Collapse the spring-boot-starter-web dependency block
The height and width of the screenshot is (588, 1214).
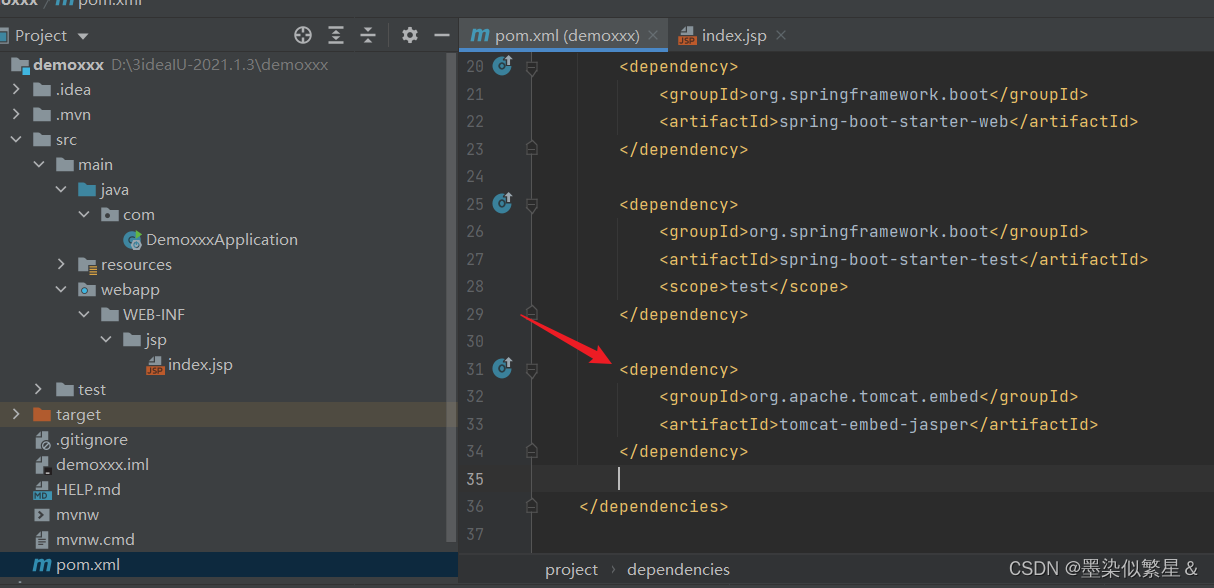coord(531,66)
